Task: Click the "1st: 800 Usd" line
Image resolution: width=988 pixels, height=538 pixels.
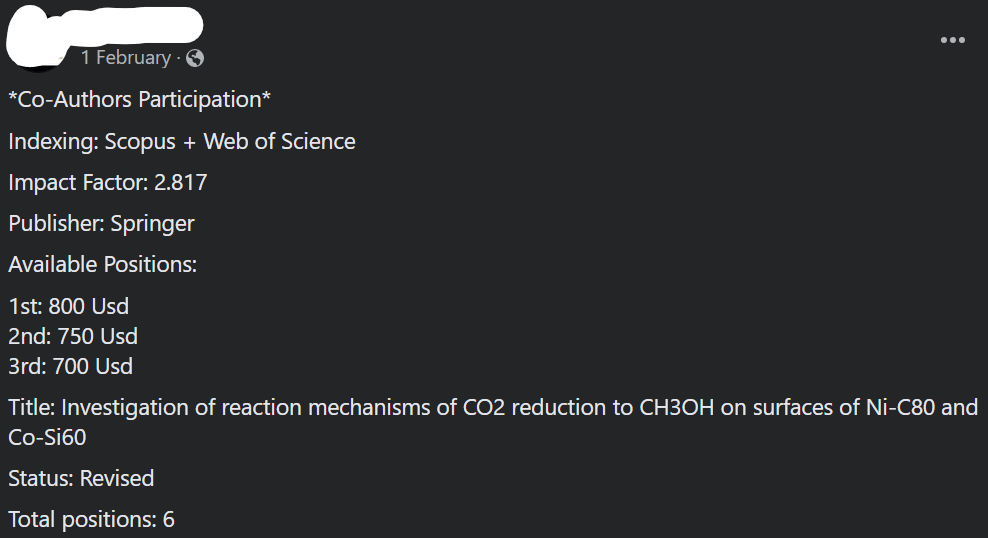Action: pos(69,306)
